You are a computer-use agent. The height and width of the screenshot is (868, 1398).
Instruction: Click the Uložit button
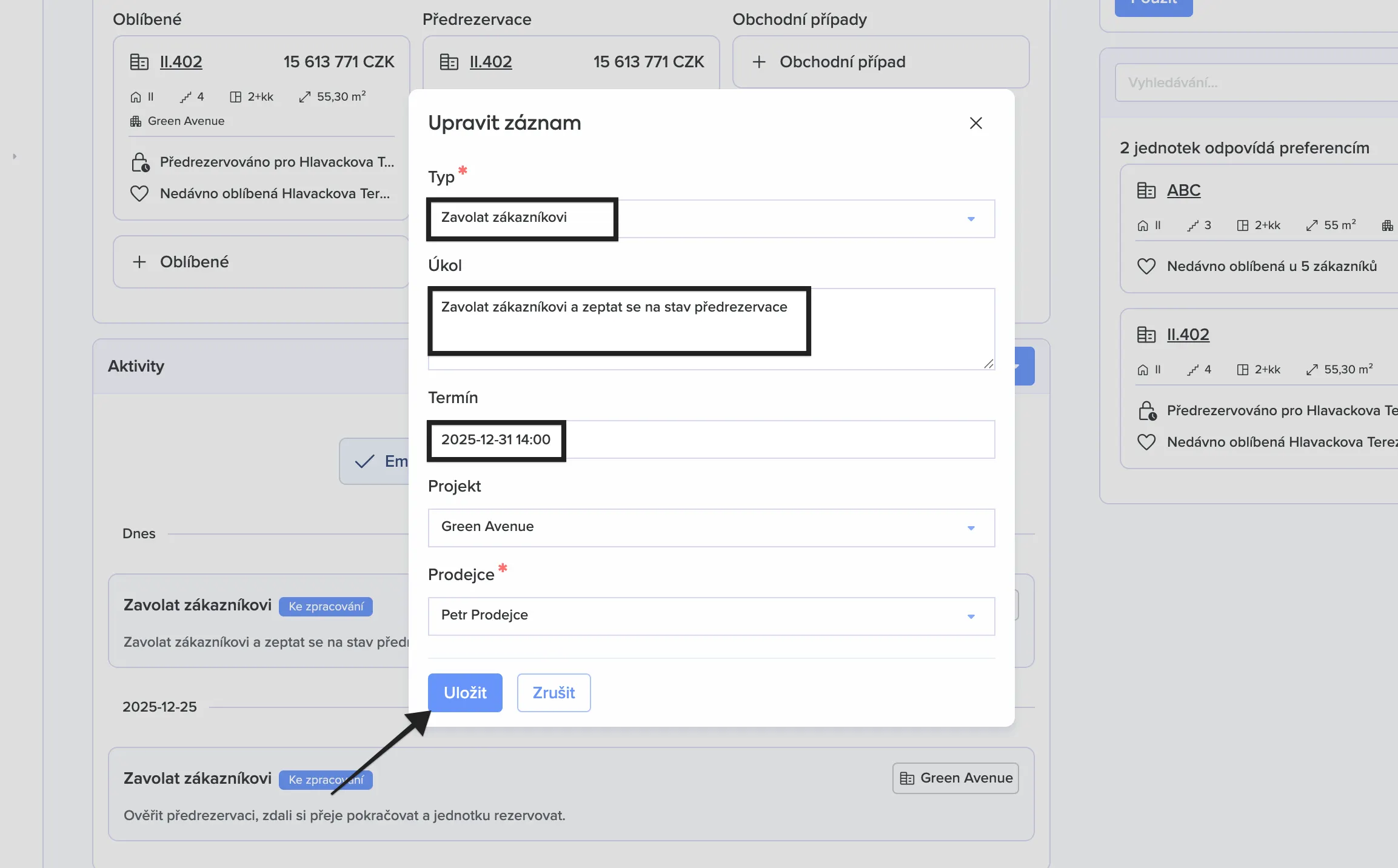point(465,693)
